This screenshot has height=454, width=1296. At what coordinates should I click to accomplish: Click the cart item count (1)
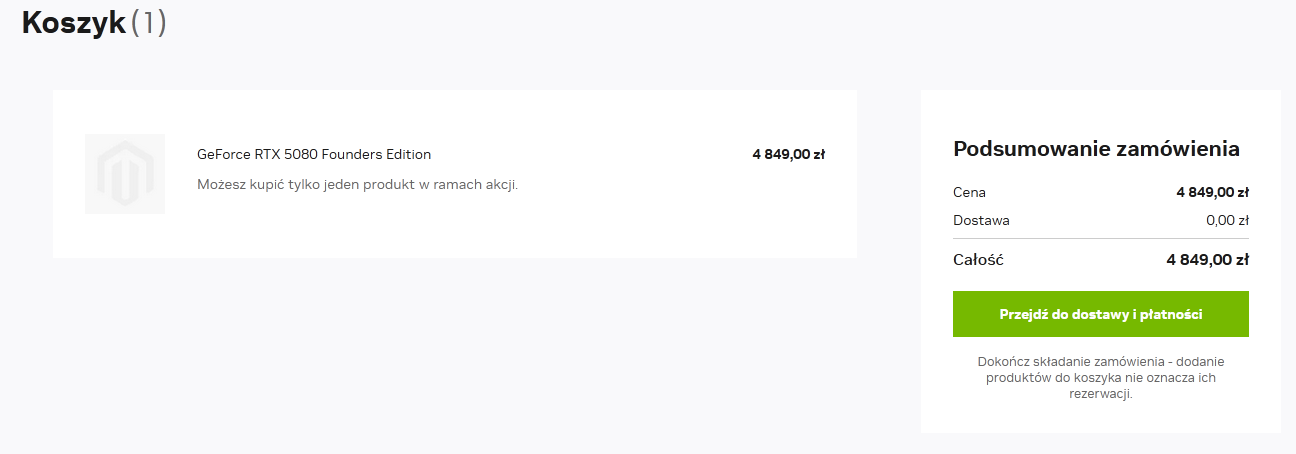[x=148, y=23]
